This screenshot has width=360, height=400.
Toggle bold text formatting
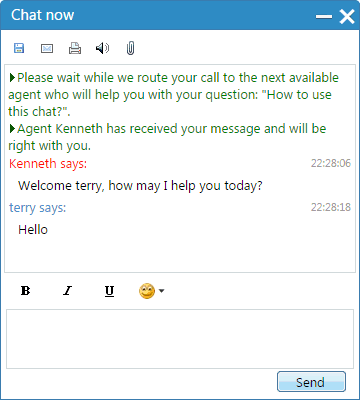(25, 291)
